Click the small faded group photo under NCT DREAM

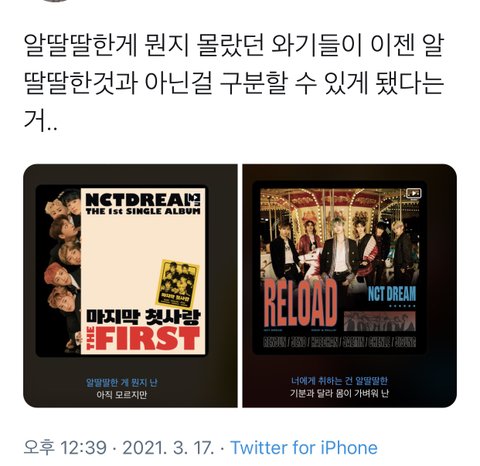380,321
